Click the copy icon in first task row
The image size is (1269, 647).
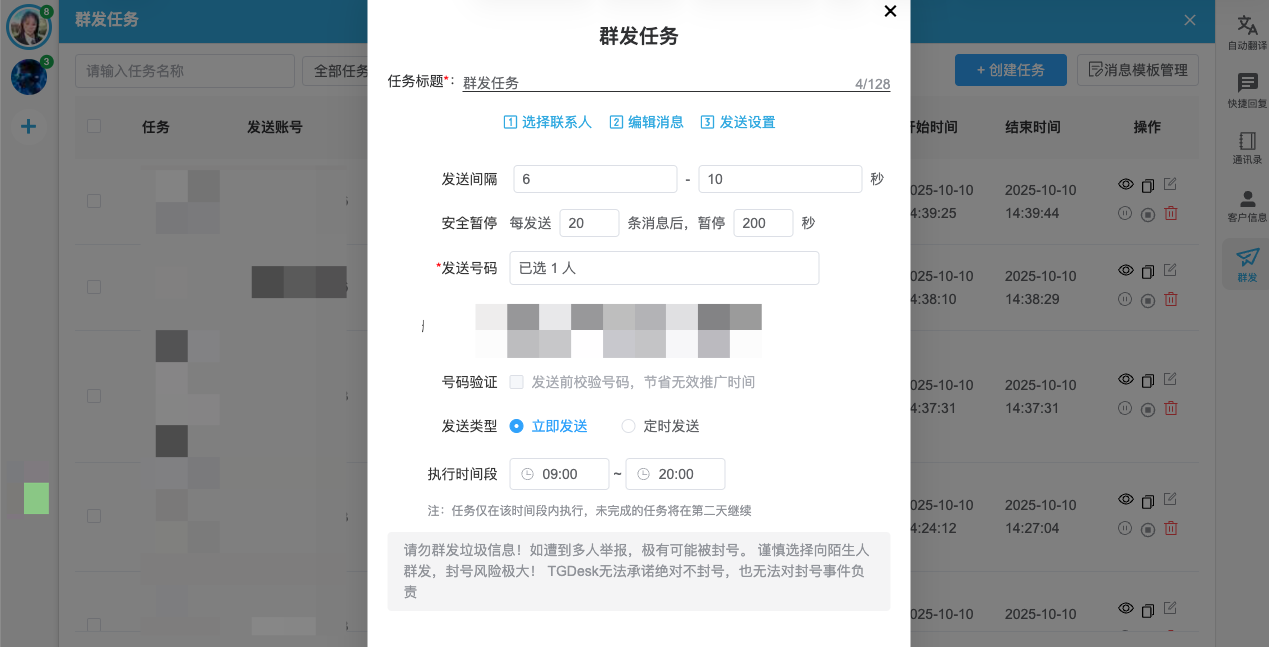pos(1148,185)
